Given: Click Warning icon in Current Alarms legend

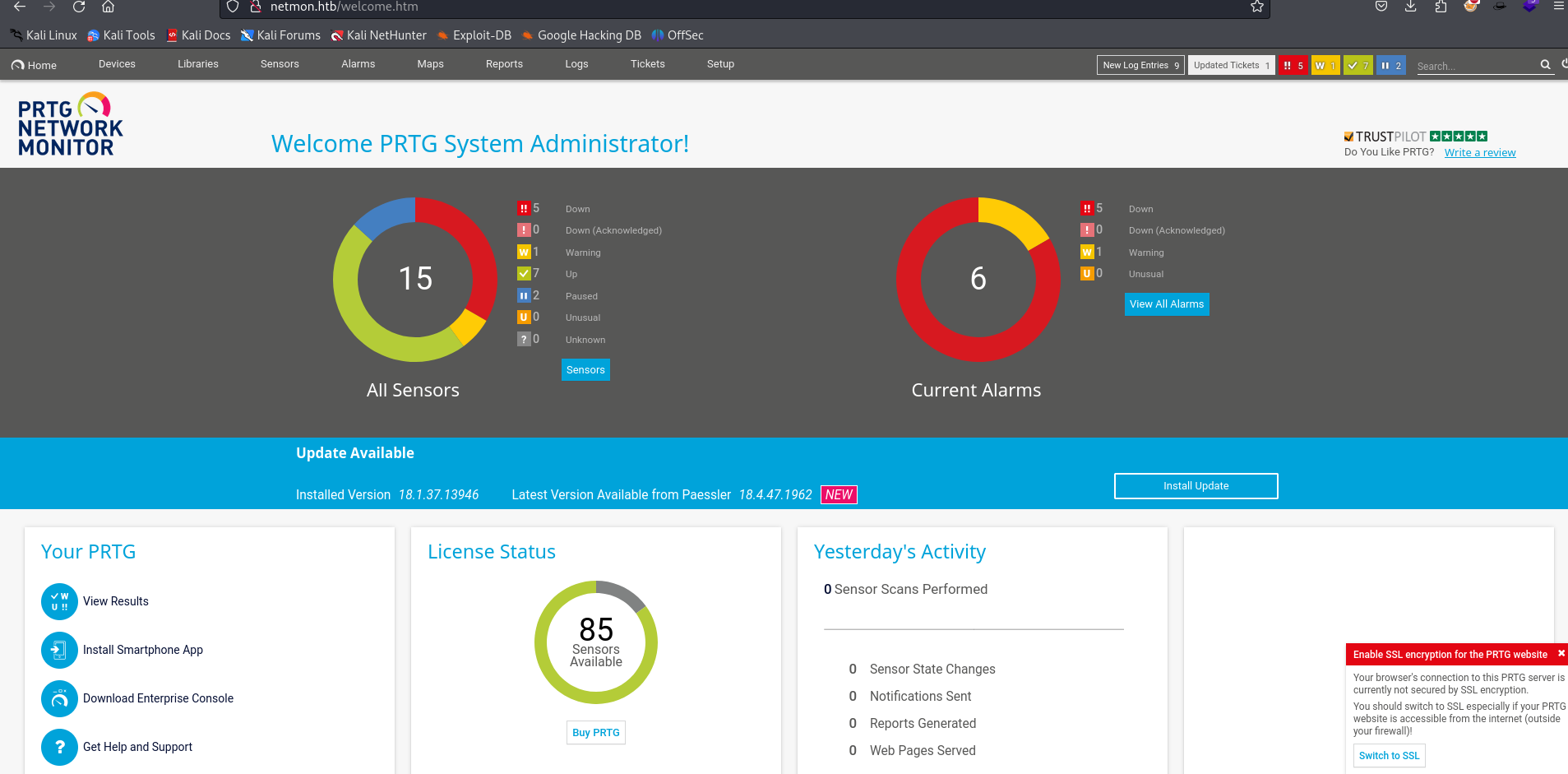Looking at the screenshot, I should tap(1087, 252).
